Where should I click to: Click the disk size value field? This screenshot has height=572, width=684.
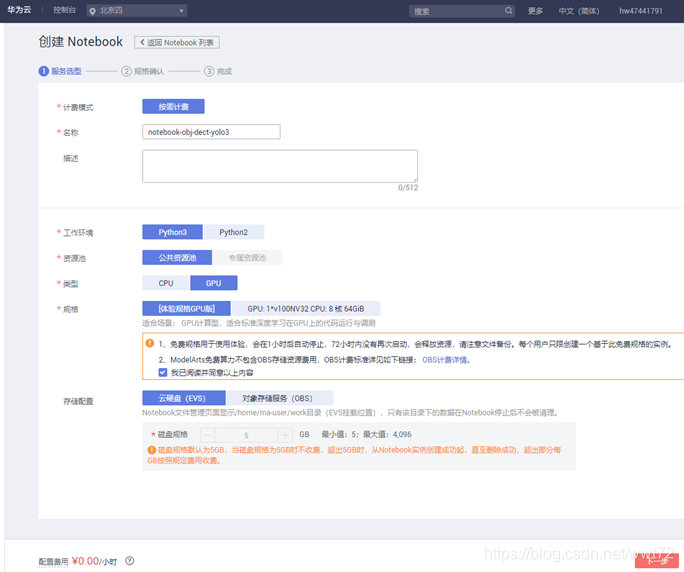pos(246,435)
